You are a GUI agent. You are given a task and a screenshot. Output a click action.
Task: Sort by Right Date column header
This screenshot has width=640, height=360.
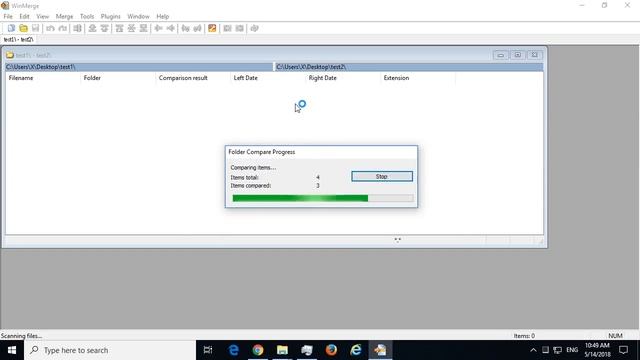pyautogui.click(x=343, y=78)
